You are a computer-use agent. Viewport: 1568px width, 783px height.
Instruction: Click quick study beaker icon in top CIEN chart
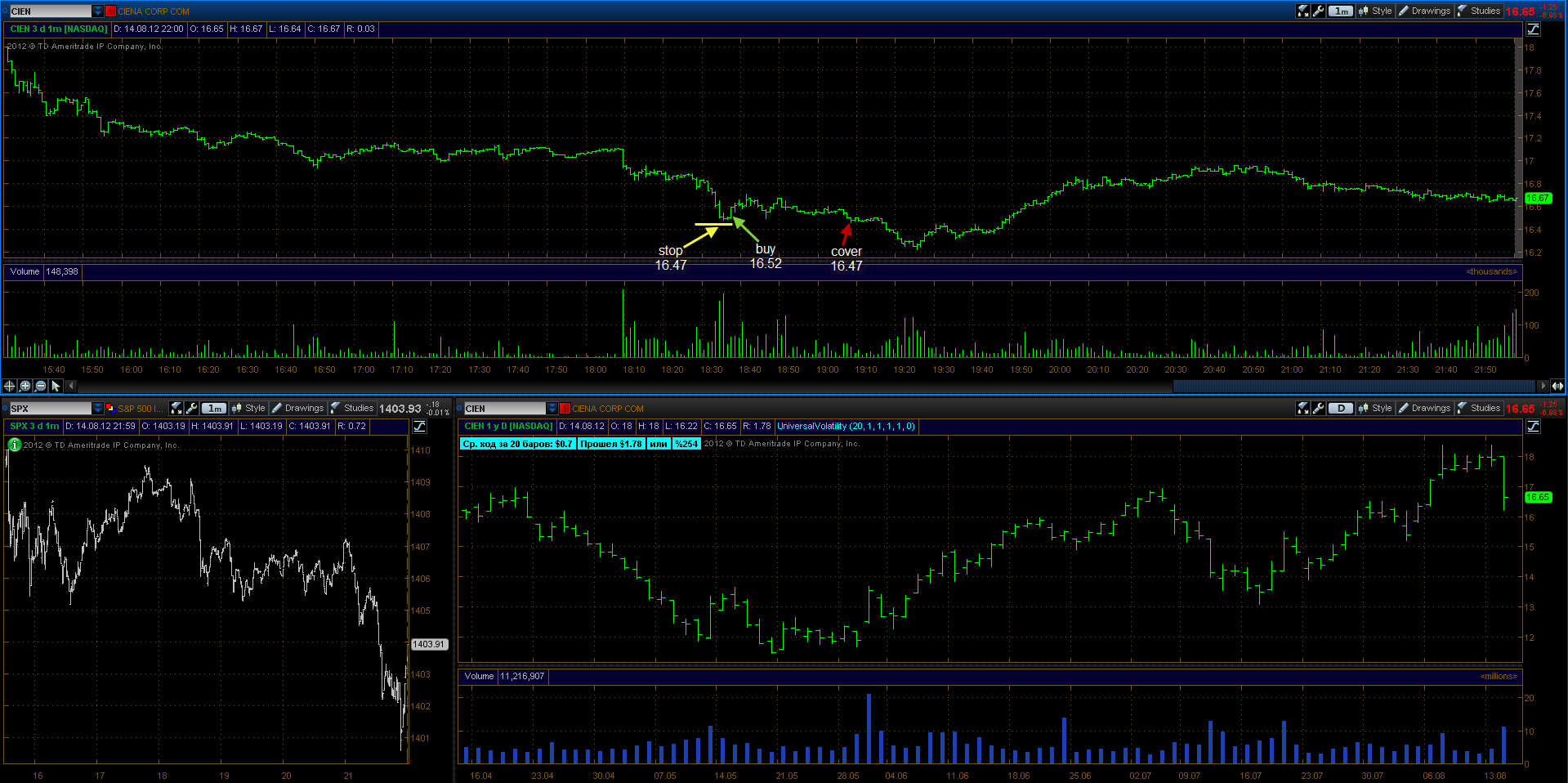tap(1303, 11)
